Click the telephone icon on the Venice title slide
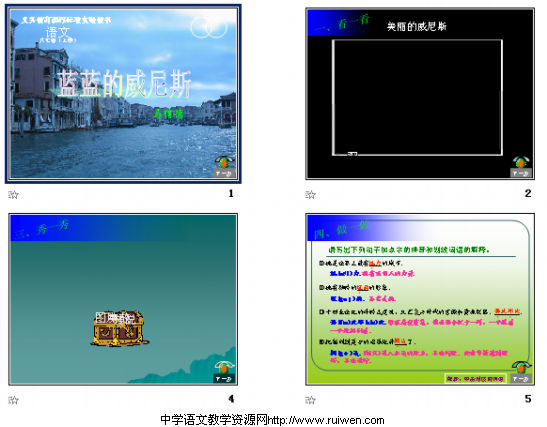The height and width of the screenshot is (427, 547). pos(224,162)
